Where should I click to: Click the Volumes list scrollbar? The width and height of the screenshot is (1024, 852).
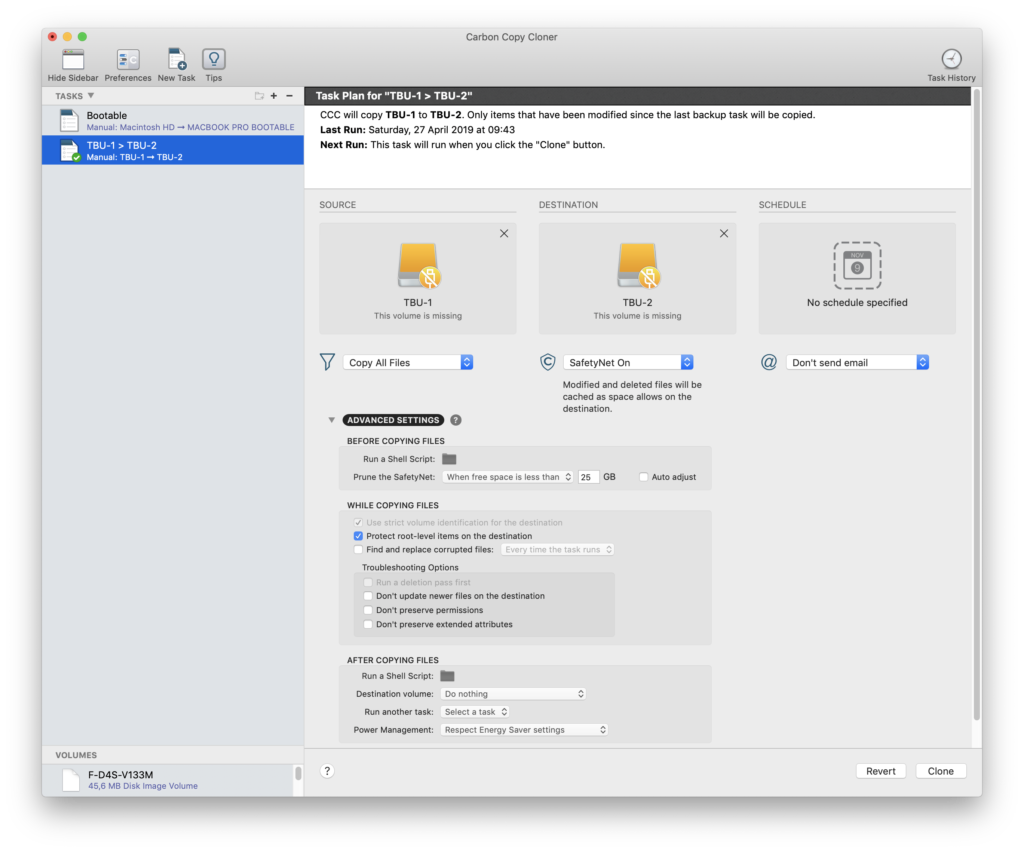point(298,774)
